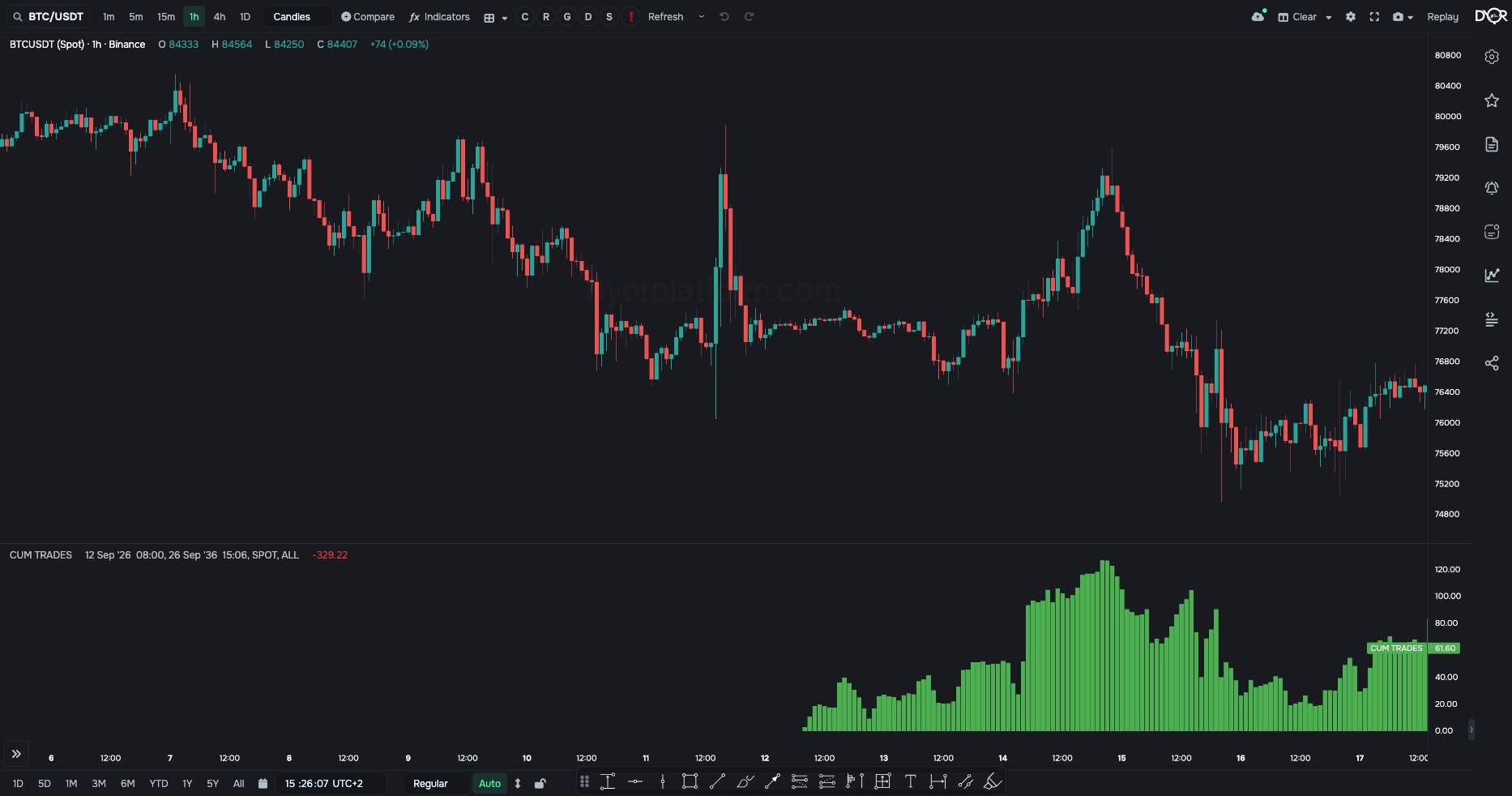
Task: Open the Candles chart type dropdown
Action: [297, 17]
